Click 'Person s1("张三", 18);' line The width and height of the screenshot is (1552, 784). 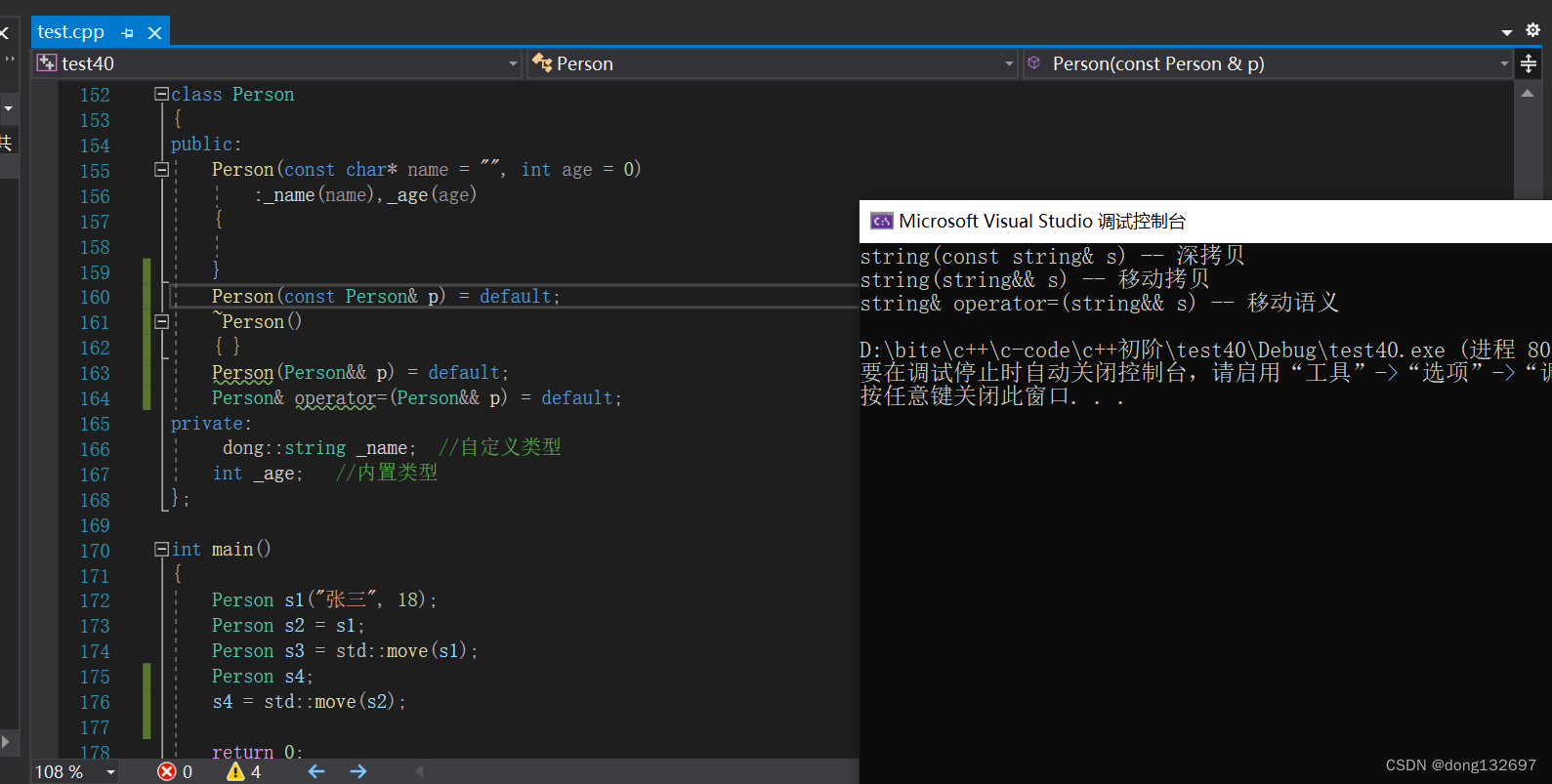tap(324, 600)
